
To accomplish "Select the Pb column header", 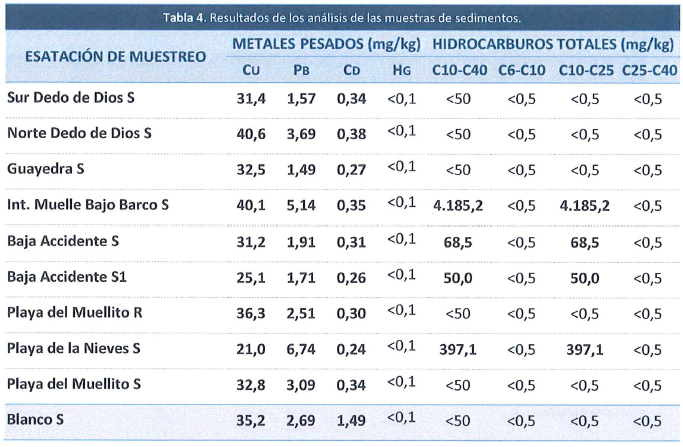I will click(x=301, y=70).
